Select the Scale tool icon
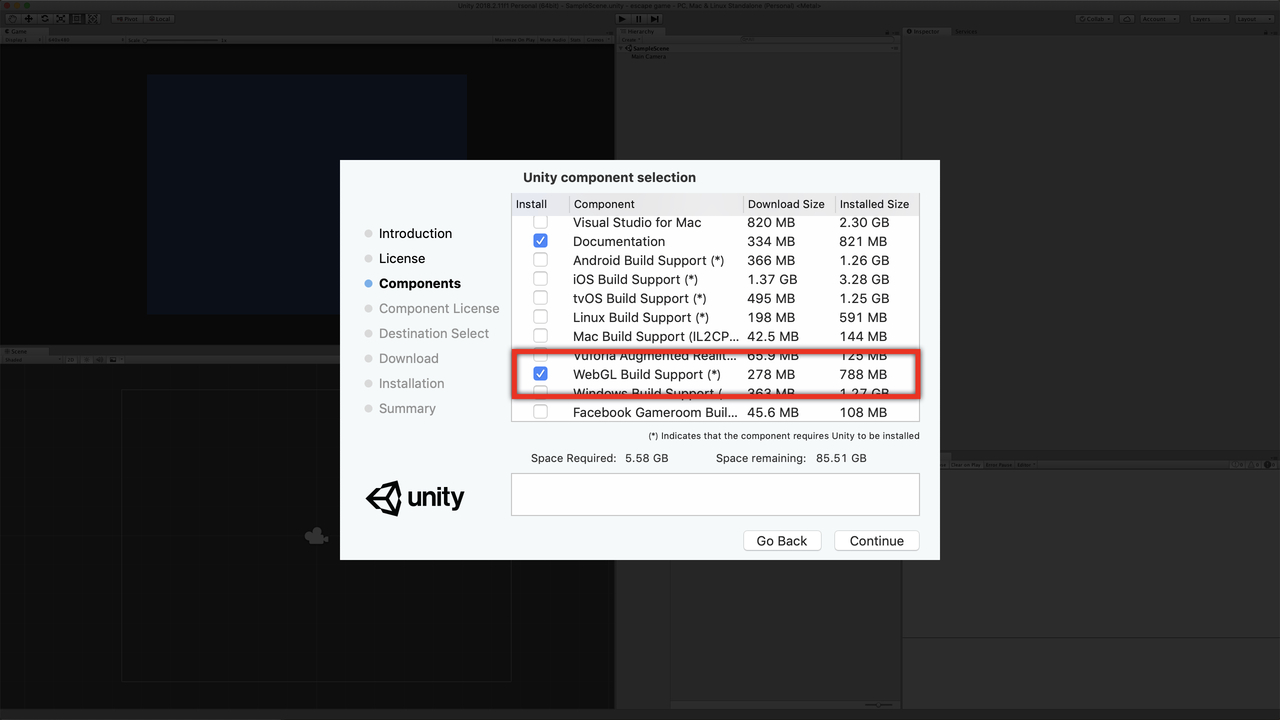This screenshot has height=720, width=1280. [60, 19]
